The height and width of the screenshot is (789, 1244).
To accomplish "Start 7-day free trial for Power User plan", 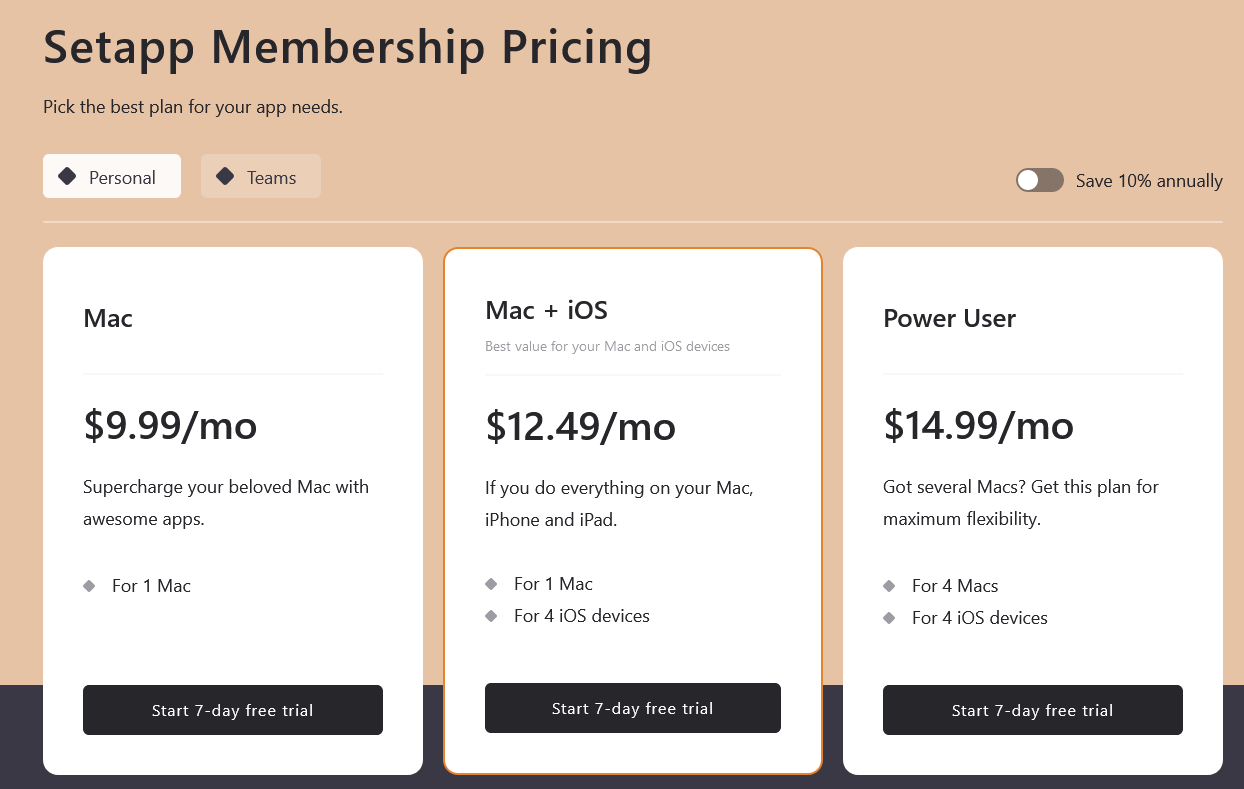I will click(1032, 710).
